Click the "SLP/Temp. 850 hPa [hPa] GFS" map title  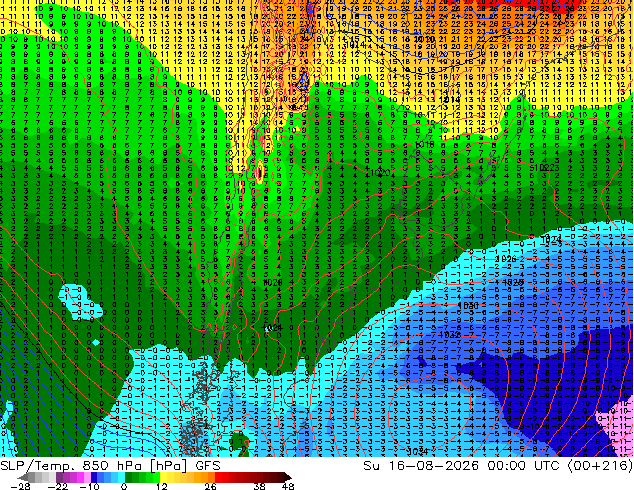pos(110,466)
